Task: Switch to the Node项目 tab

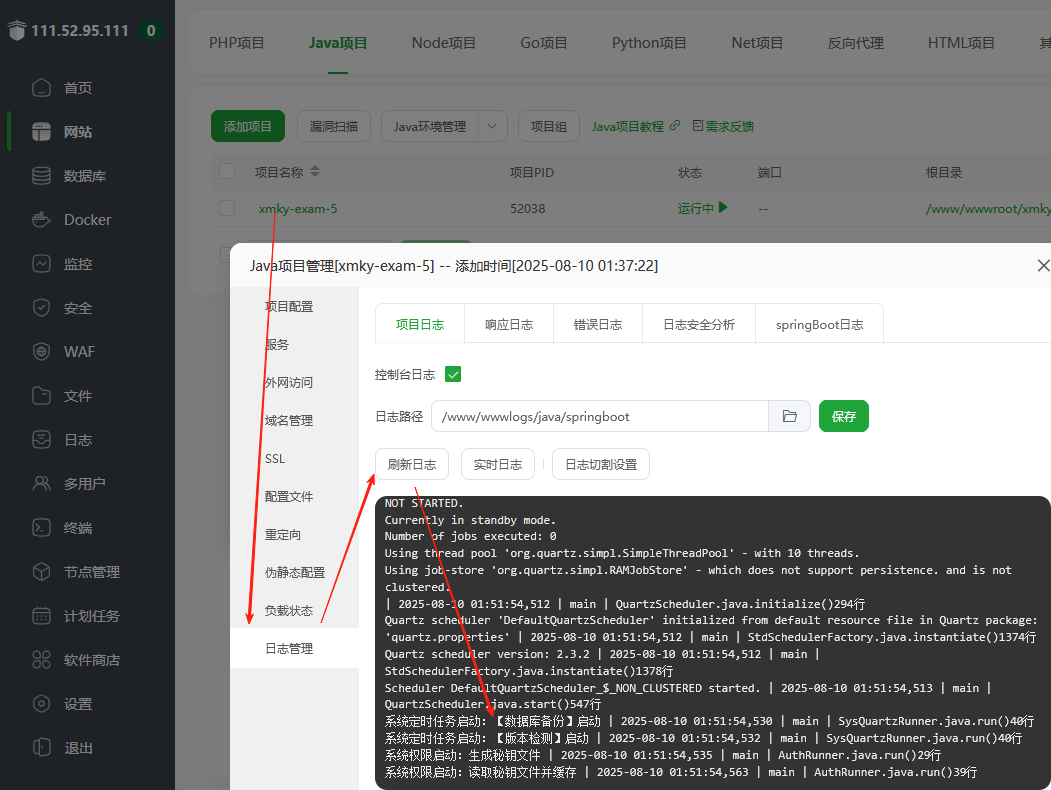Action: point(444,43)
